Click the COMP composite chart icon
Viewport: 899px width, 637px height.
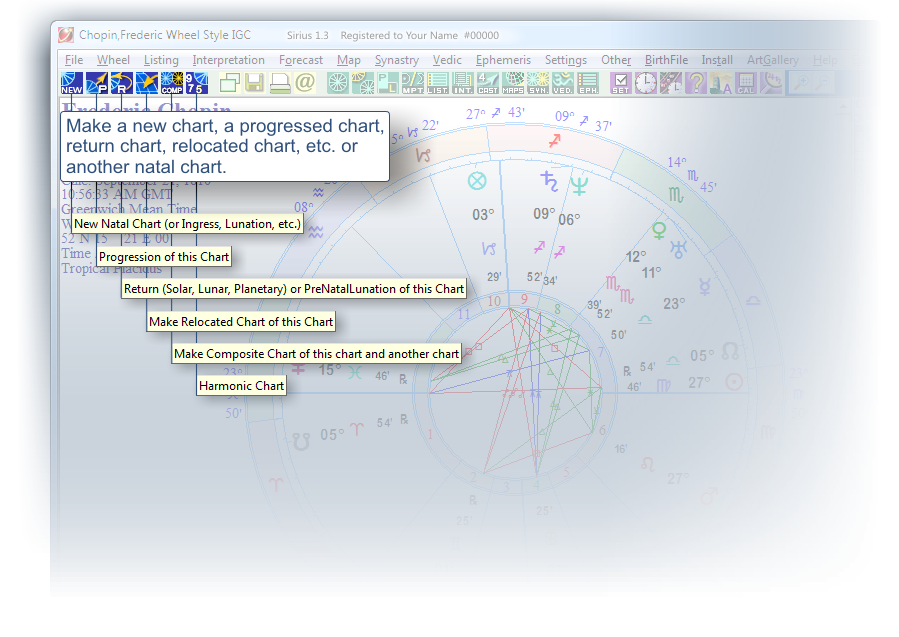click(172, 83)
